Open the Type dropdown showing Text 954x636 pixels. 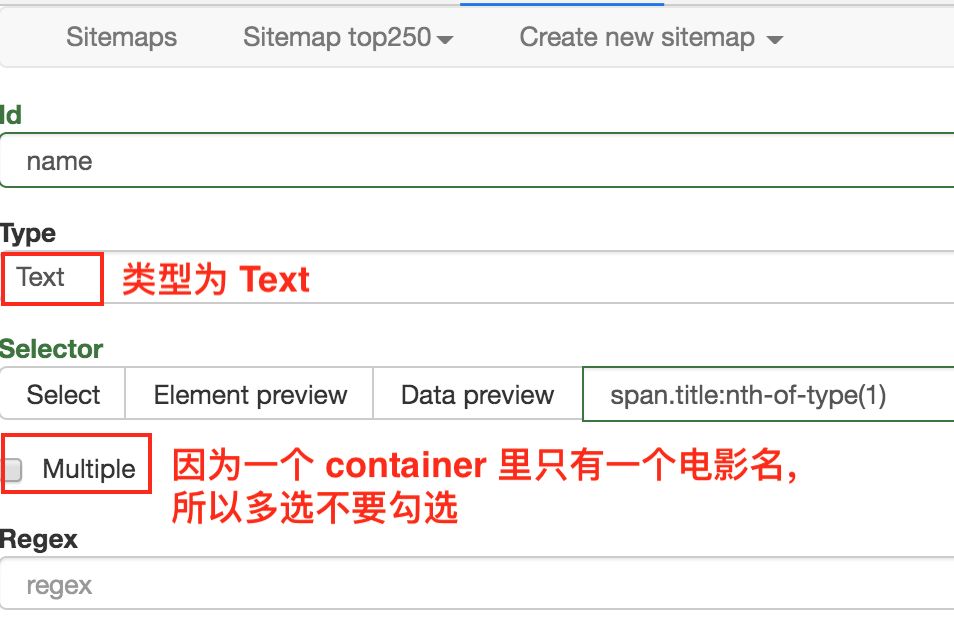(x=477, y=278)
